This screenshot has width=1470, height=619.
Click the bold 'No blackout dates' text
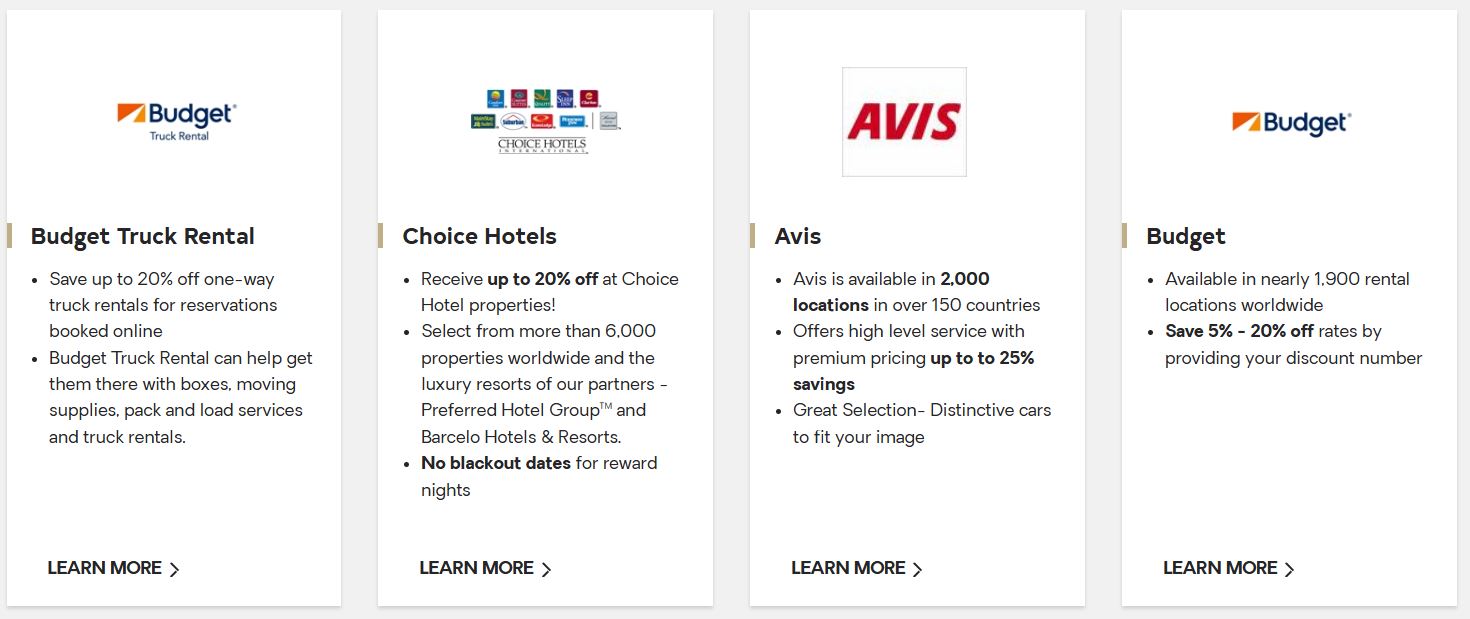coord(496,463)
